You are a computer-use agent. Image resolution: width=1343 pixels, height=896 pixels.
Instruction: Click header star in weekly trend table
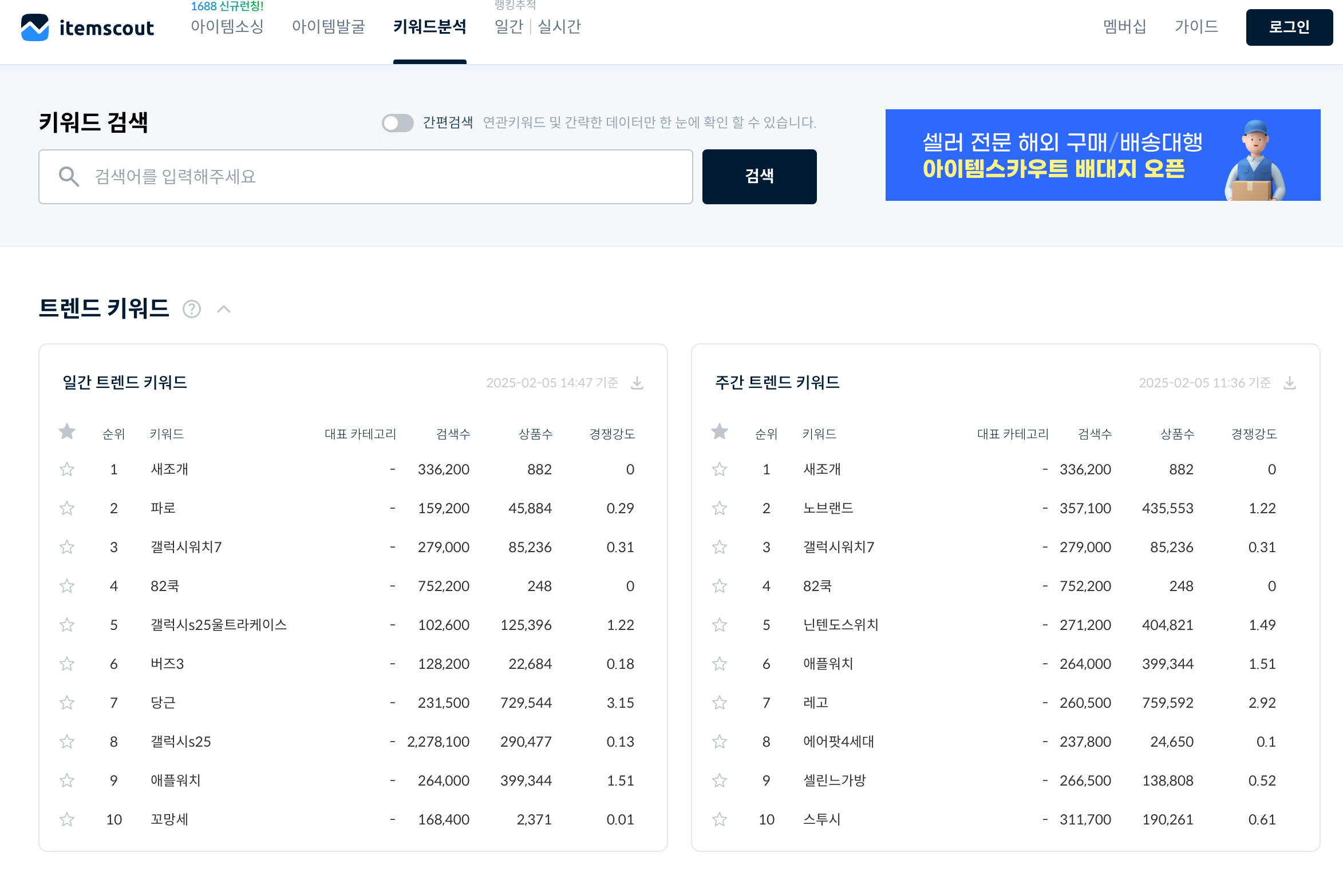(x=720, y=432)
